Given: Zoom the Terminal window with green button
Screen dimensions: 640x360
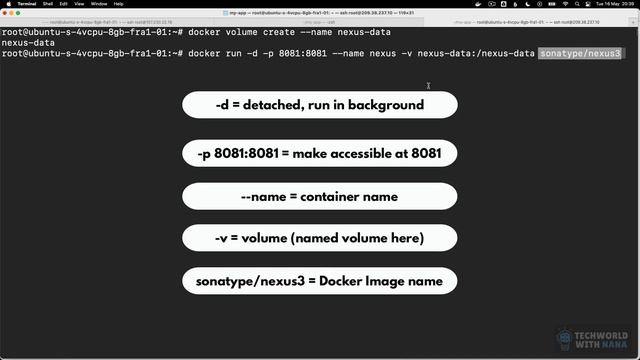Looking at the screenshot, I should click(x=18, y=13).
